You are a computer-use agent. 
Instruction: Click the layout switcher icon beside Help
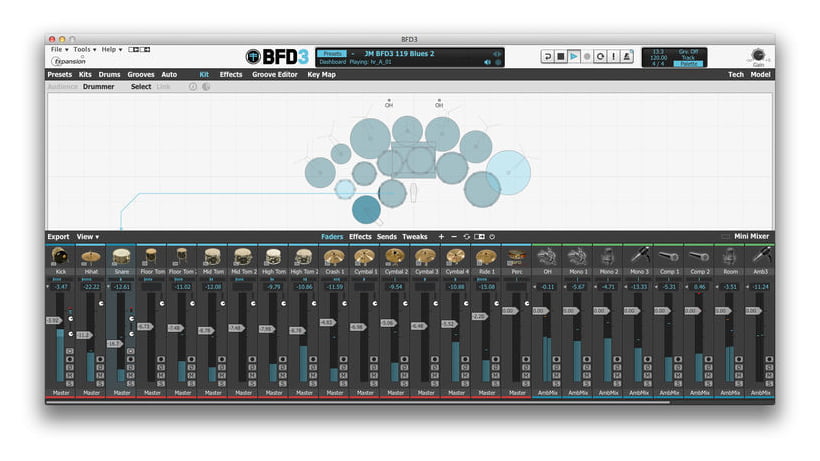[139, 50]
